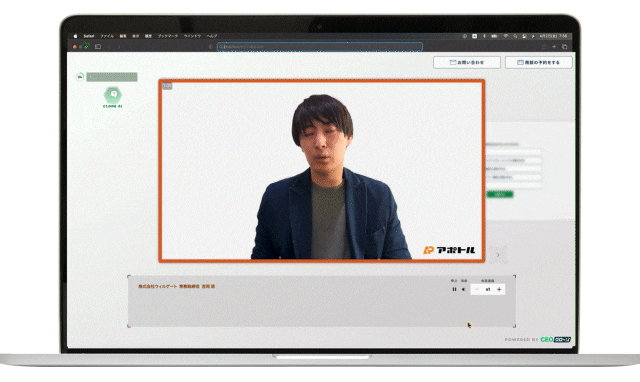The width and height of the screenshot is (640, 382).
Task: Pause the video with the pause button
Action: [x=454, y=289]
